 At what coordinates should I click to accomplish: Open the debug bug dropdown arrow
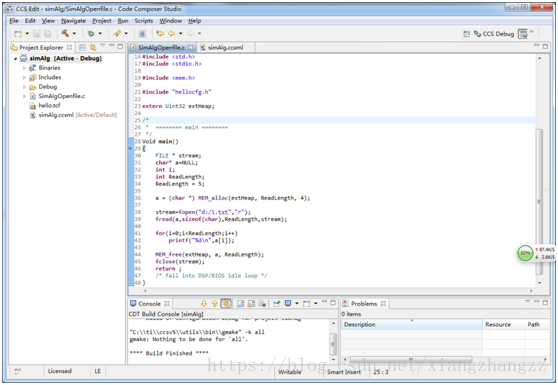pyautogui.click(x=100, y=33)
